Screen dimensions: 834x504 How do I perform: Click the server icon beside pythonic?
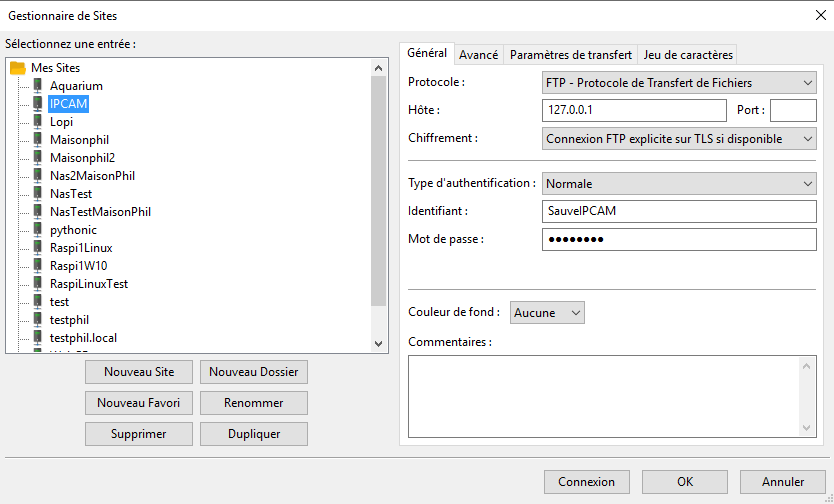point(38,230)
